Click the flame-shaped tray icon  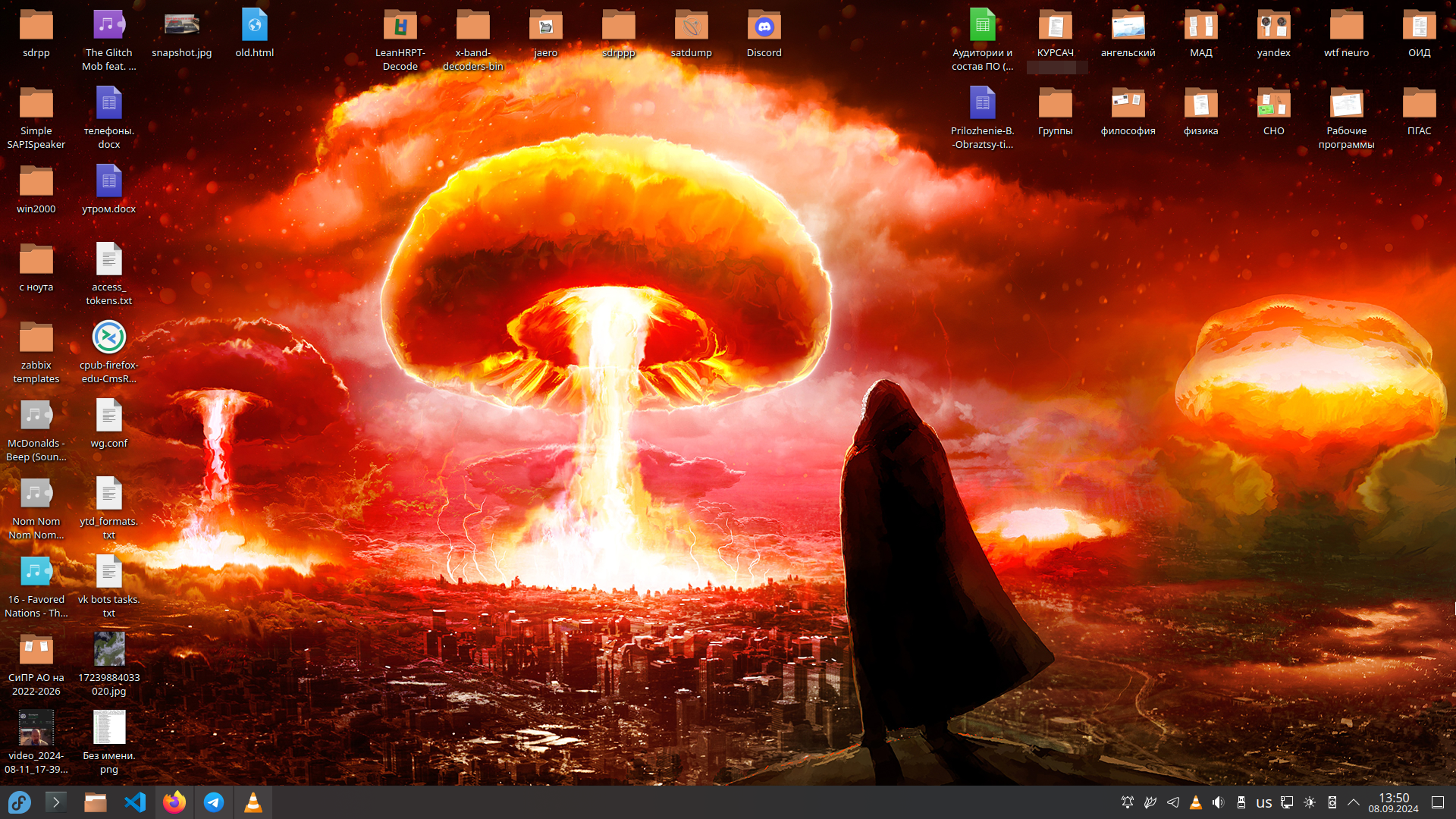(1150, 802)
